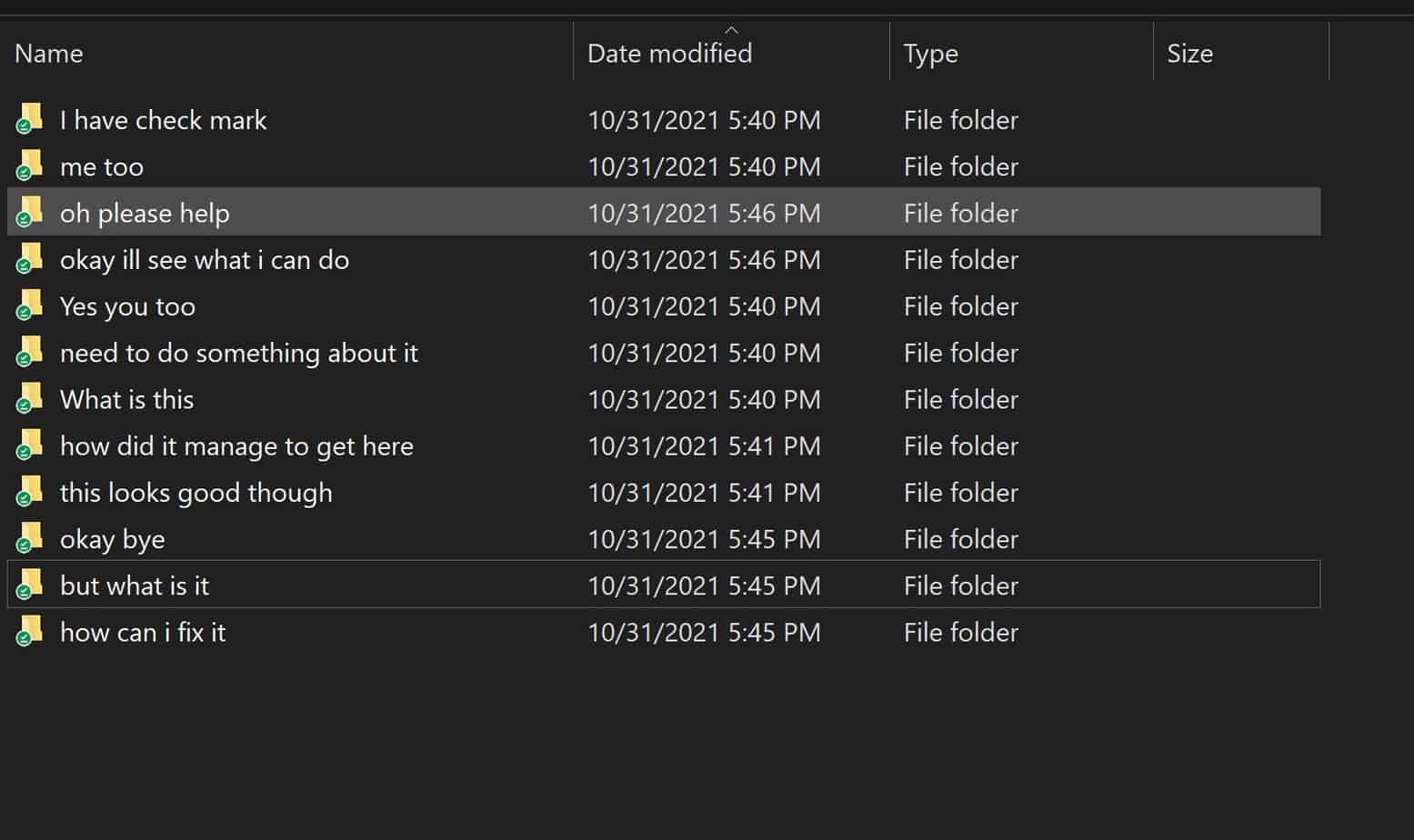
Task: Select the 'oh please help' folder icon
Action: point(29,212)
